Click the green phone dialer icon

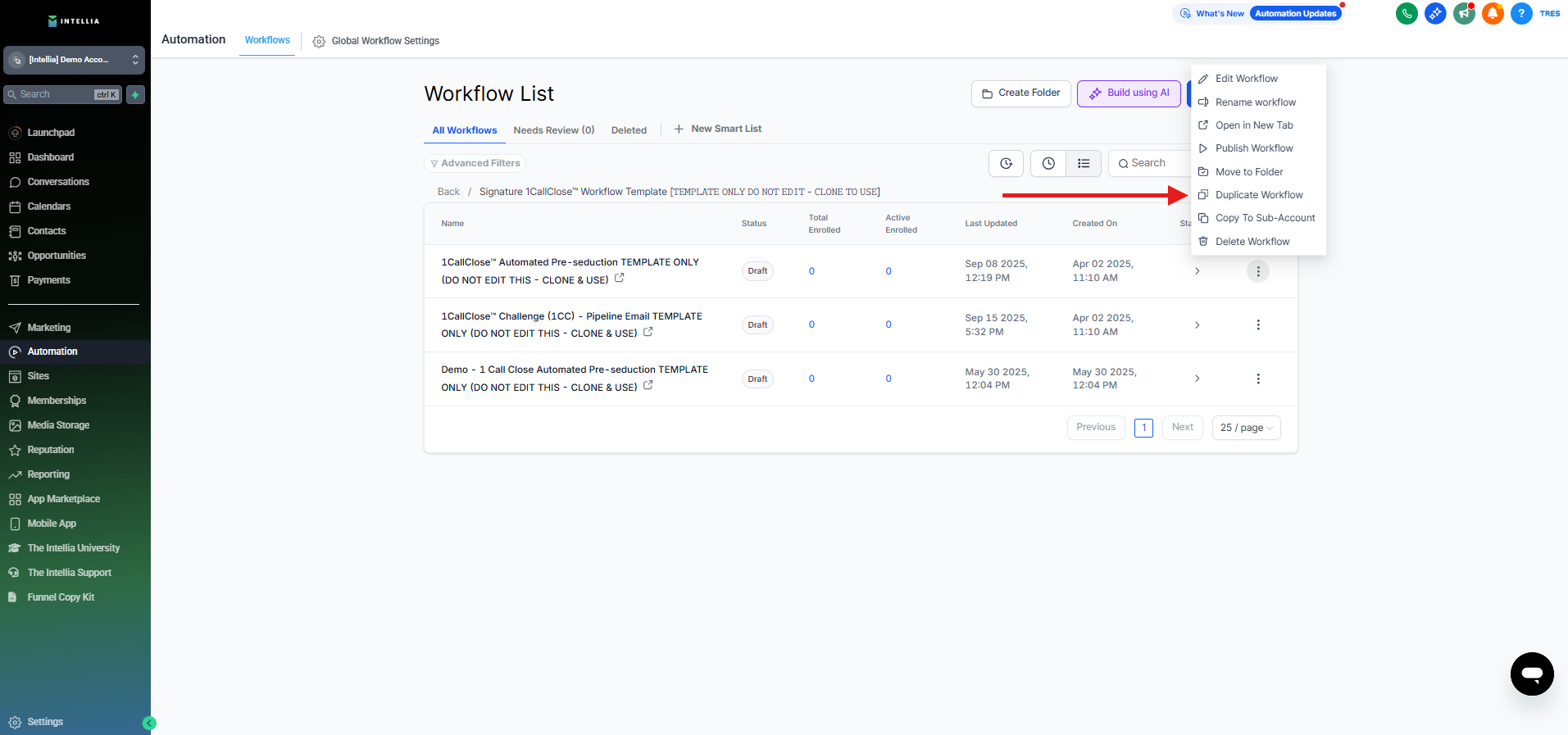point(1407,13)
